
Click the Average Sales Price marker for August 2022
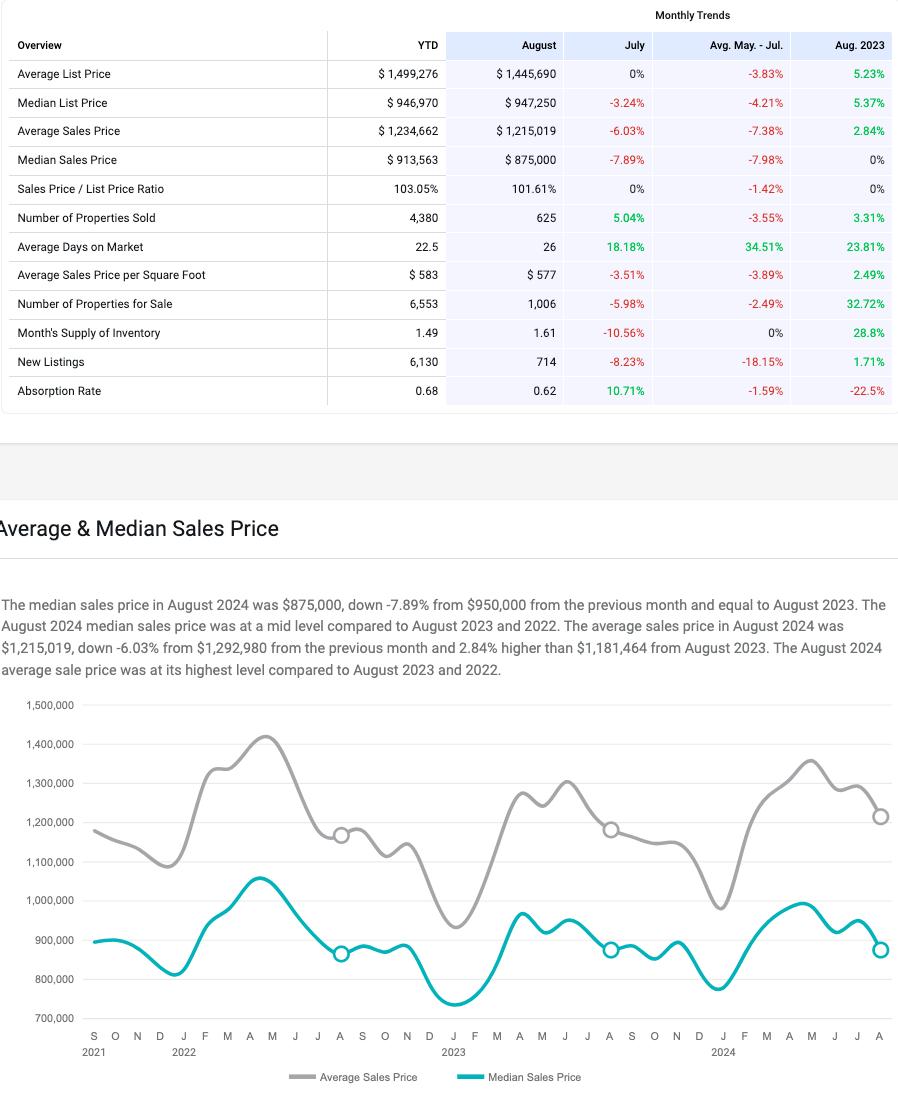[341, 835]
